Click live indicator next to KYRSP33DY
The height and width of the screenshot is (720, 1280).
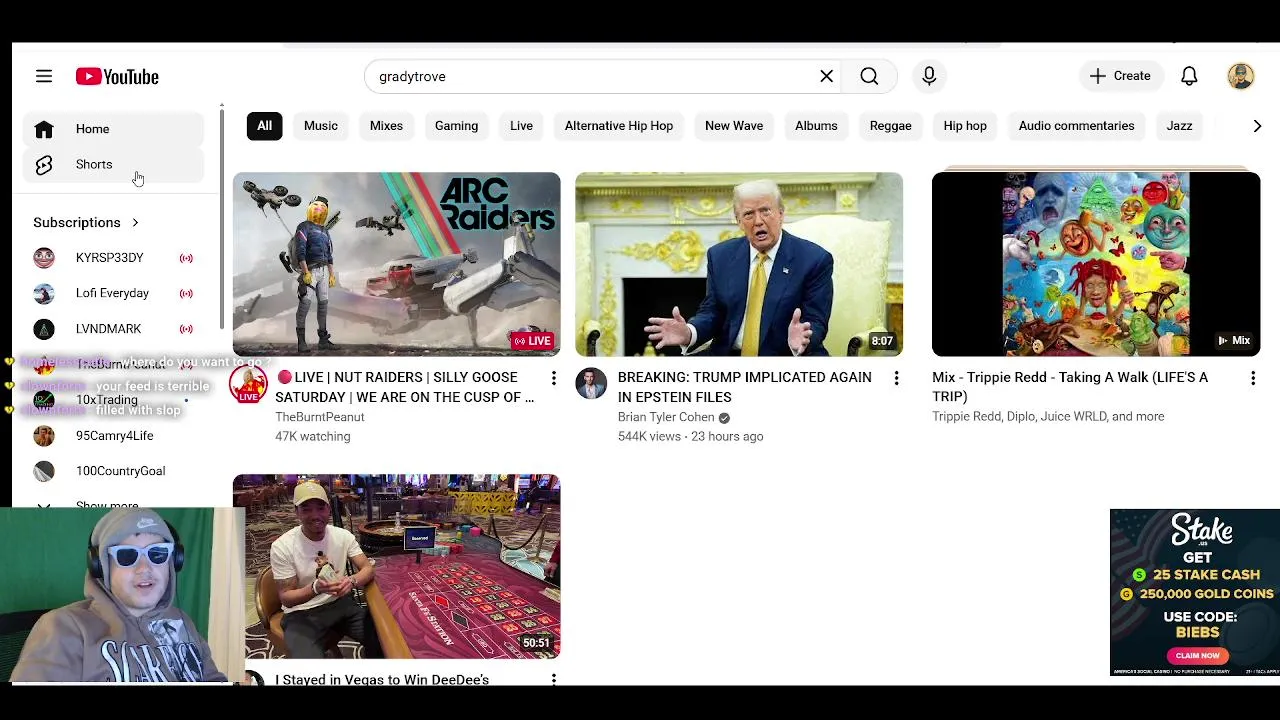pyautogui.click(x=186, y=258)
